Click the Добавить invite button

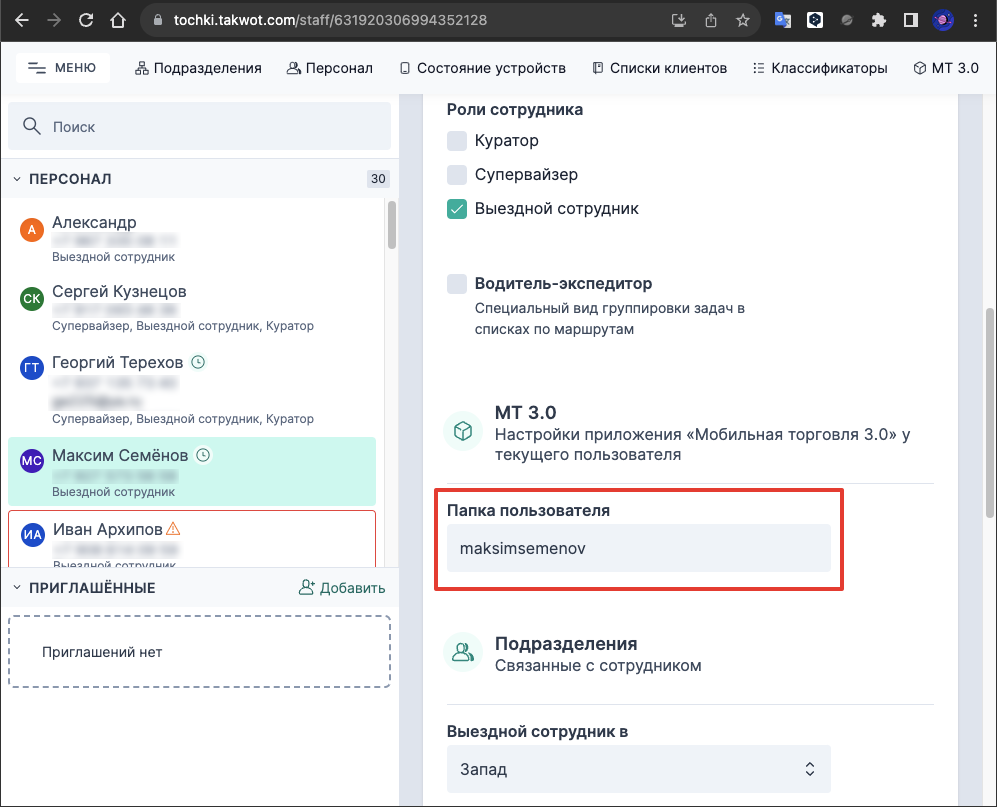point(340,588)
